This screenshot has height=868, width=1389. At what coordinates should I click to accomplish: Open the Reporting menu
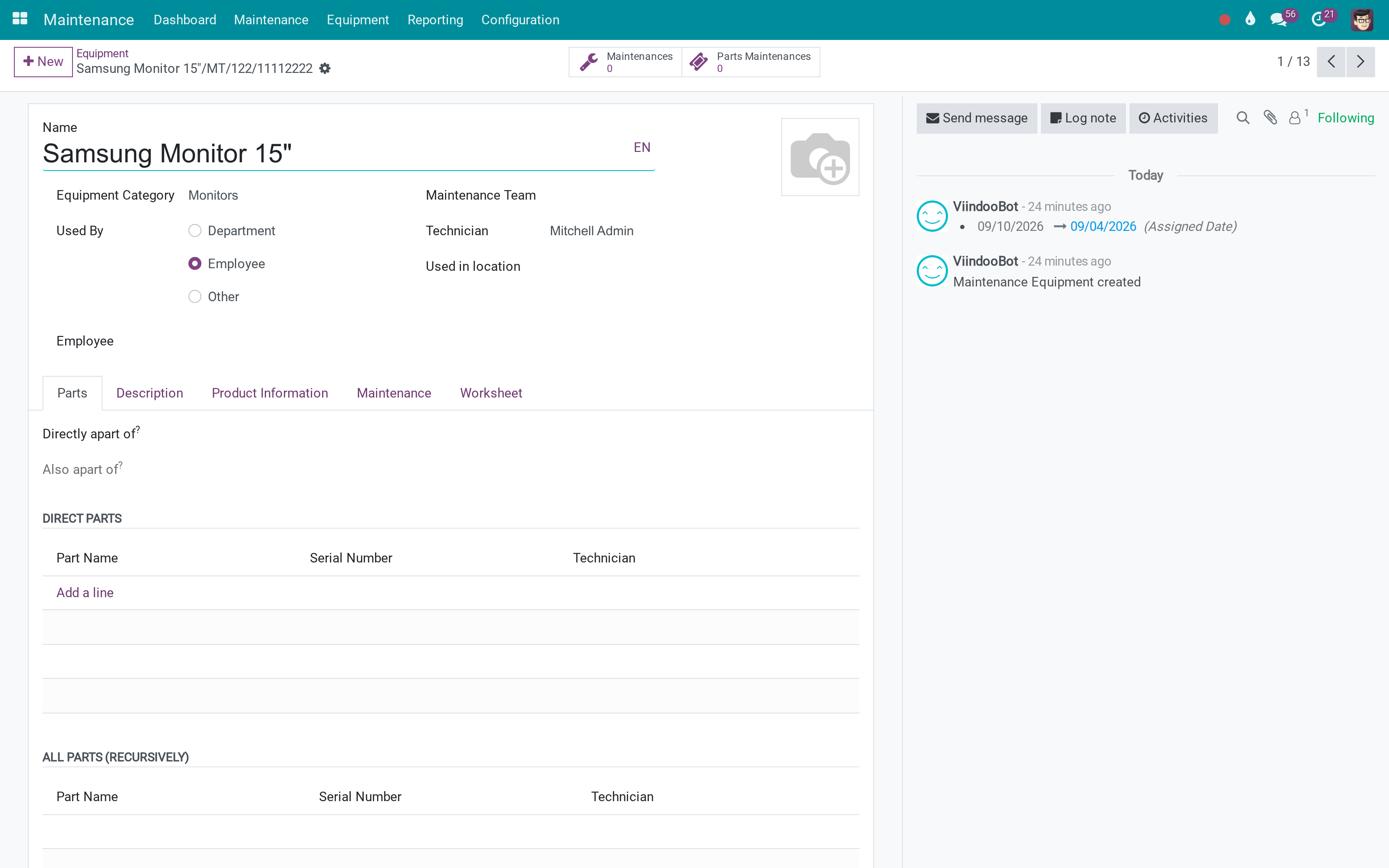point(435,20)
